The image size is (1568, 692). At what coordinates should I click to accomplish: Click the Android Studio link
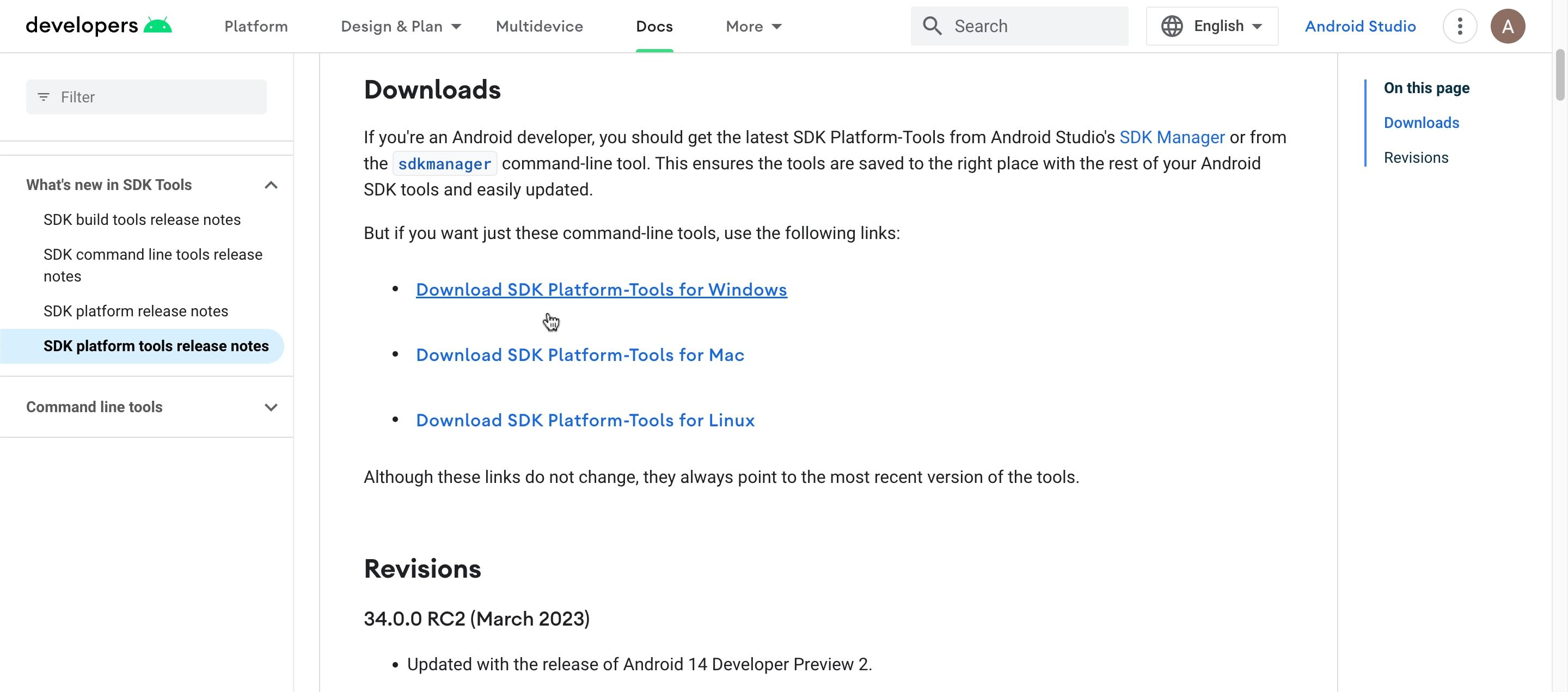click(1360, 26)
